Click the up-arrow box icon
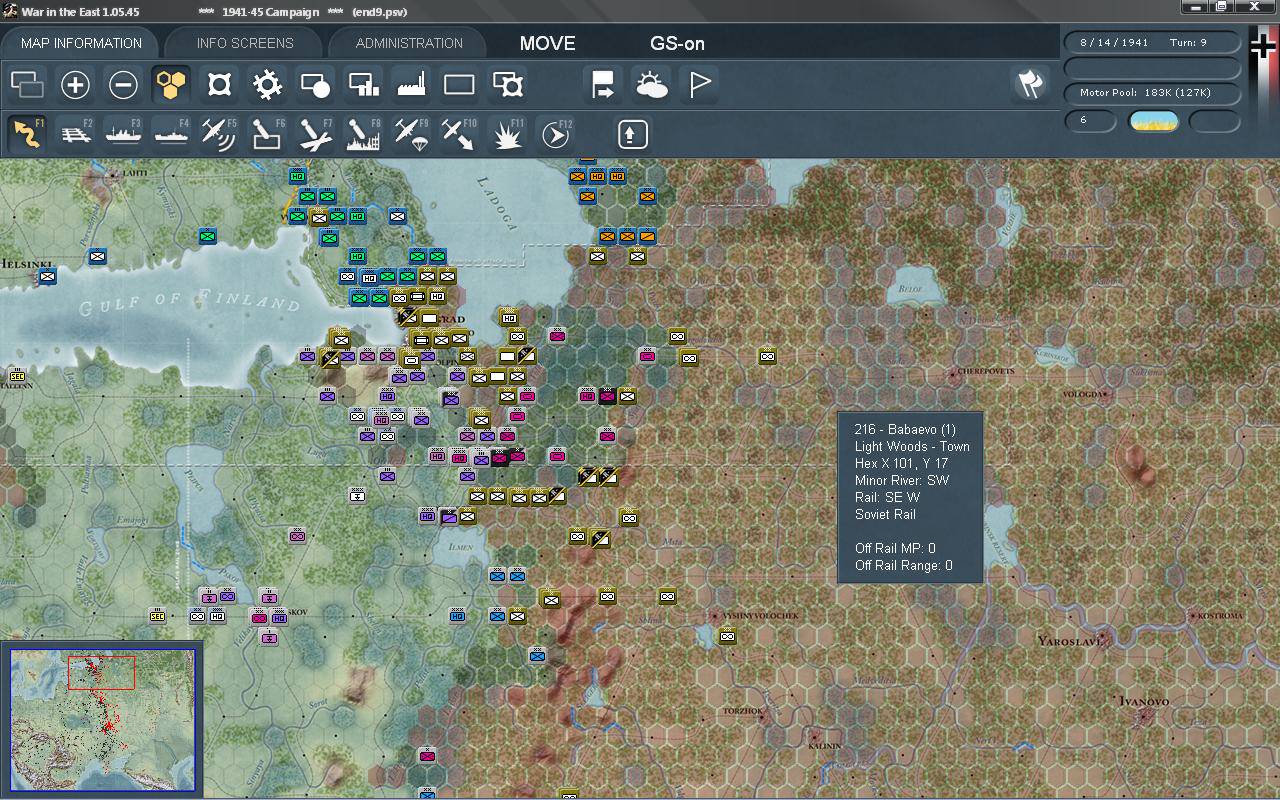This screenshot has height=800, width=1280. [632, 134]
